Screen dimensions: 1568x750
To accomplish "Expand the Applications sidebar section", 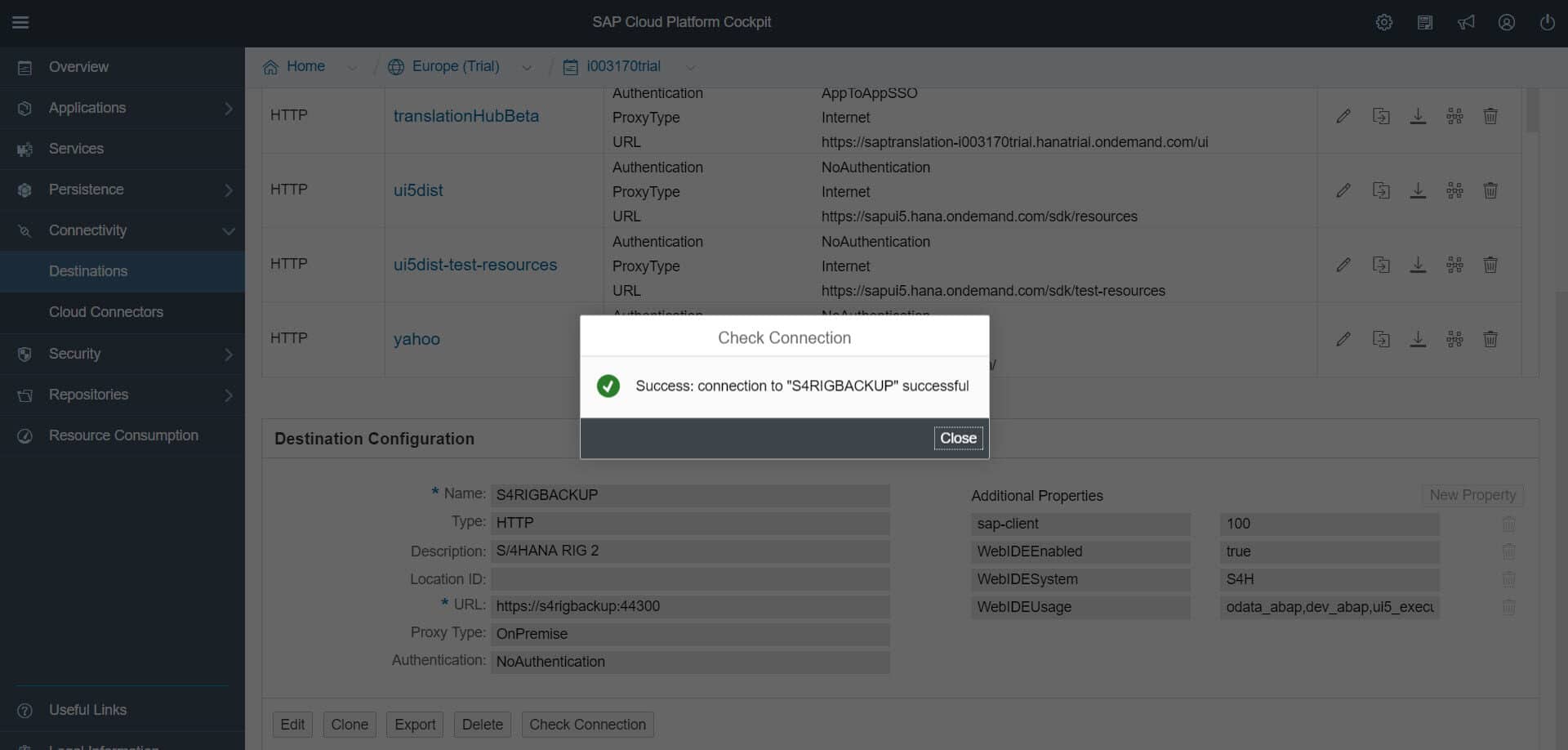I will (x=228, y=108).
